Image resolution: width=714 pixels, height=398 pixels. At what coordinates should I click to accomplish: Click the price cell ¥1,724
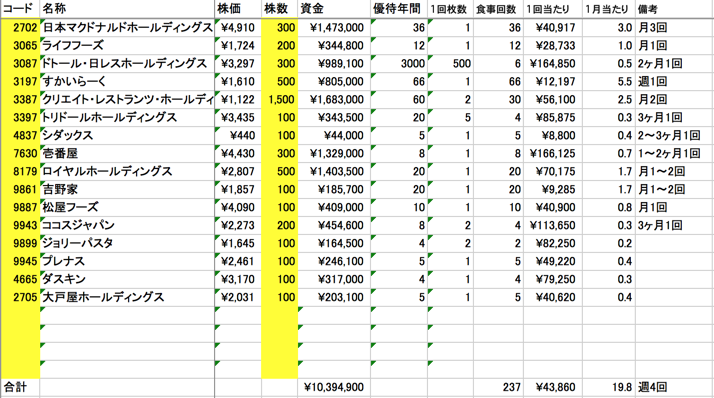point(238,46)
